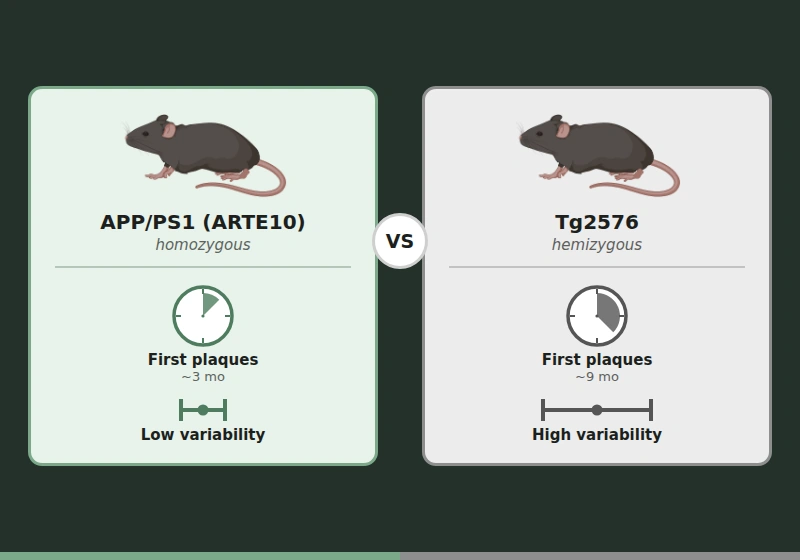
Task: Click the gray high variability range icon
Action: tap(597, 410)
